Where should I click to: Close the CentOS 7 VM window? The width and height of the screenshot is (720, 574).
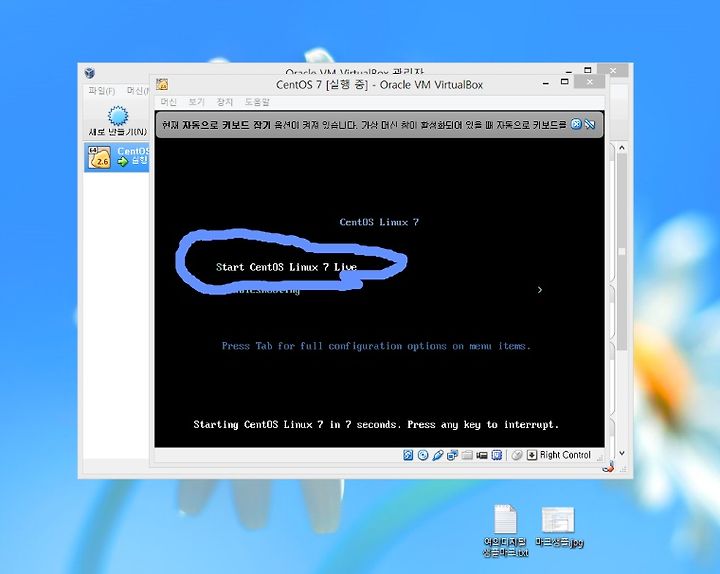590,82
